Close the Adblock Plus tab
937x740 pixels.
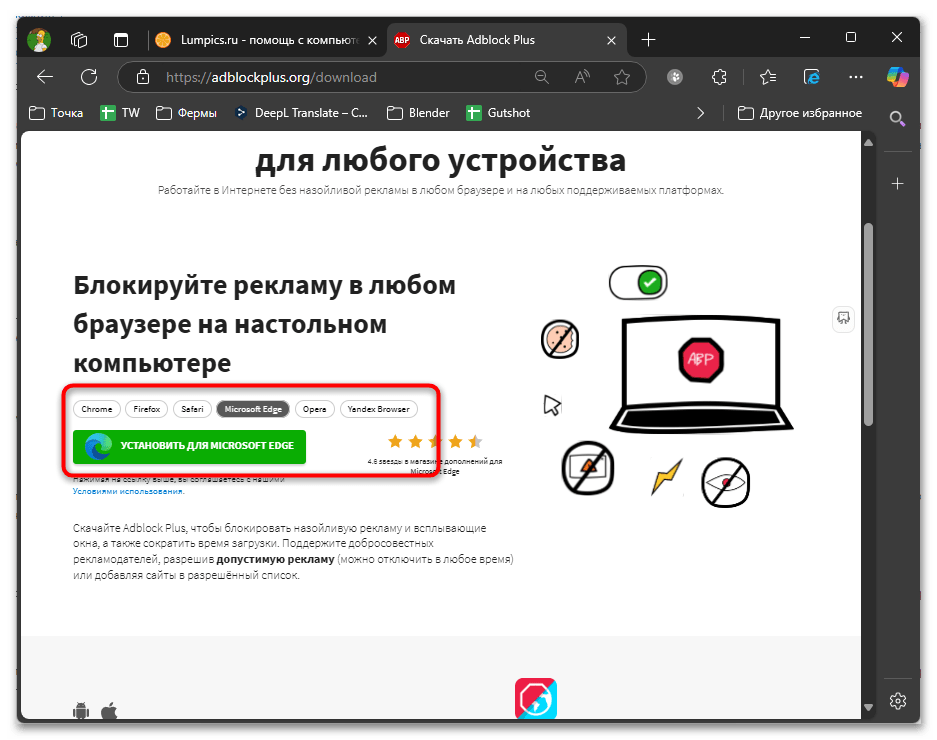tap(611, 40)
